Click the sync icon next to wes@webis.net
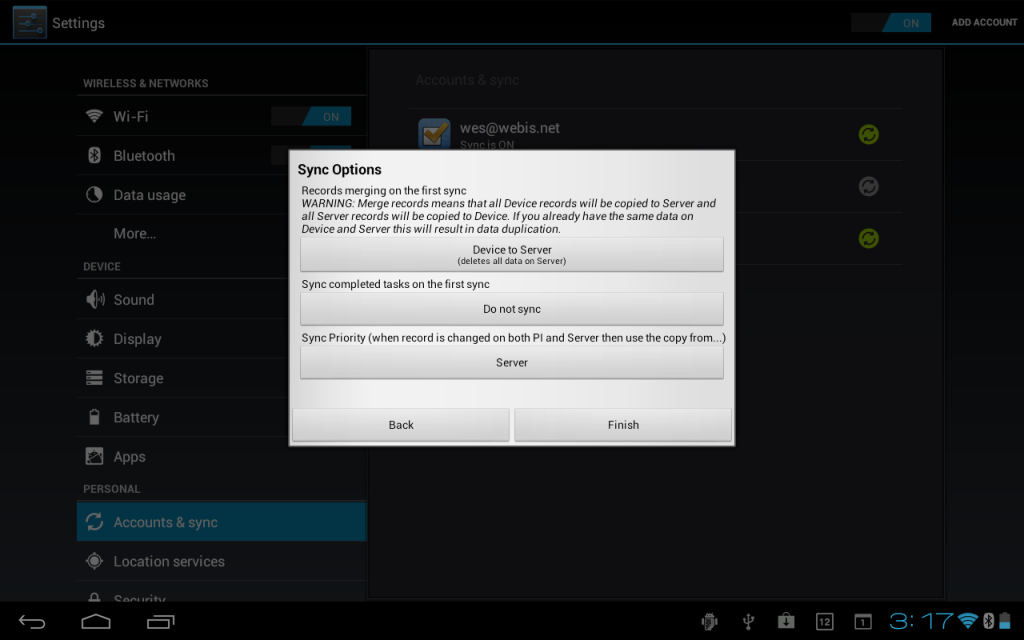Screen dimensions: 1024x640 coord(868,134)
